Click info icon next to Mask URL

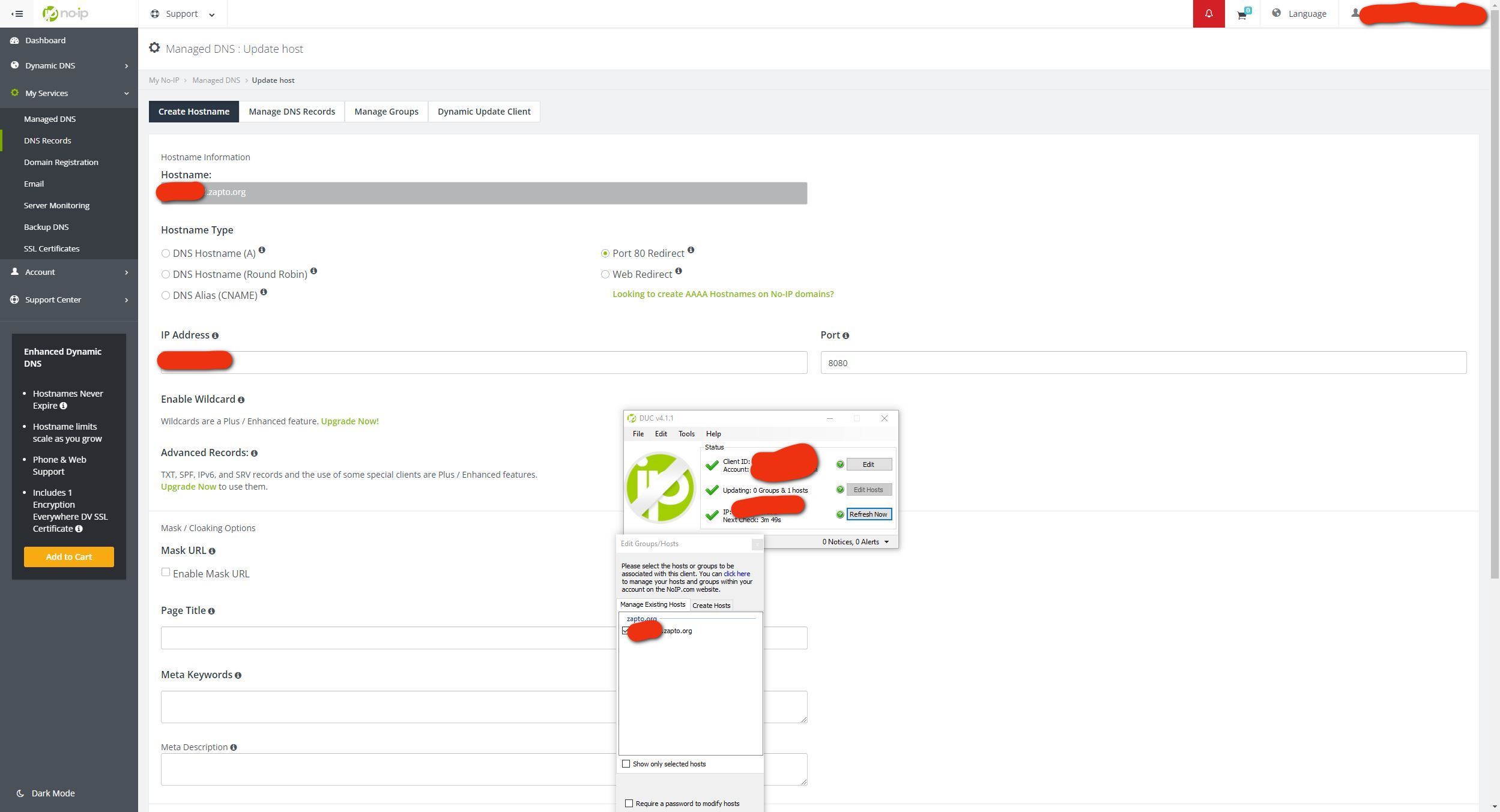click(212, 551)
